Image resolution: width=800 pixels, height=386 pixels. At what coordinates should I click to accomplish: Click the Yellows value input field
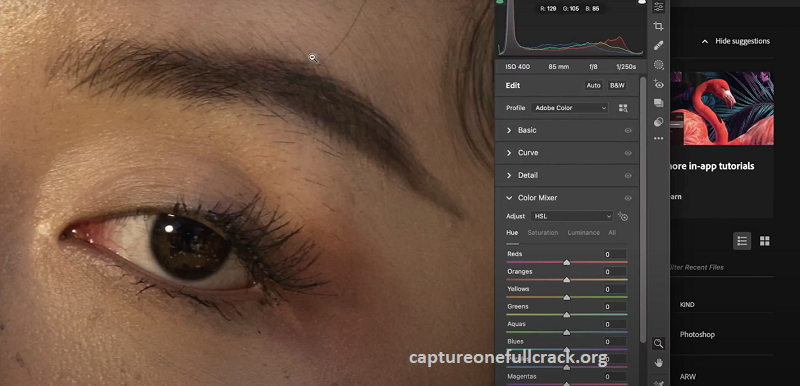(614, 289)
